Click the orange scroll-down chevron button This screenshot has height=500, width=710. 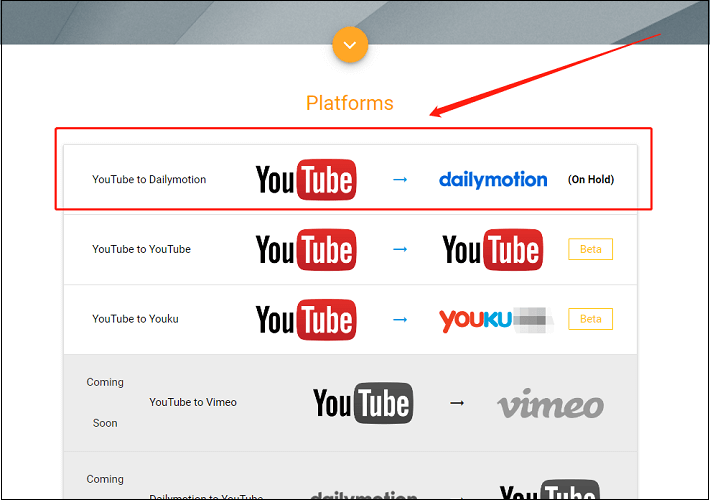(350, 45)
